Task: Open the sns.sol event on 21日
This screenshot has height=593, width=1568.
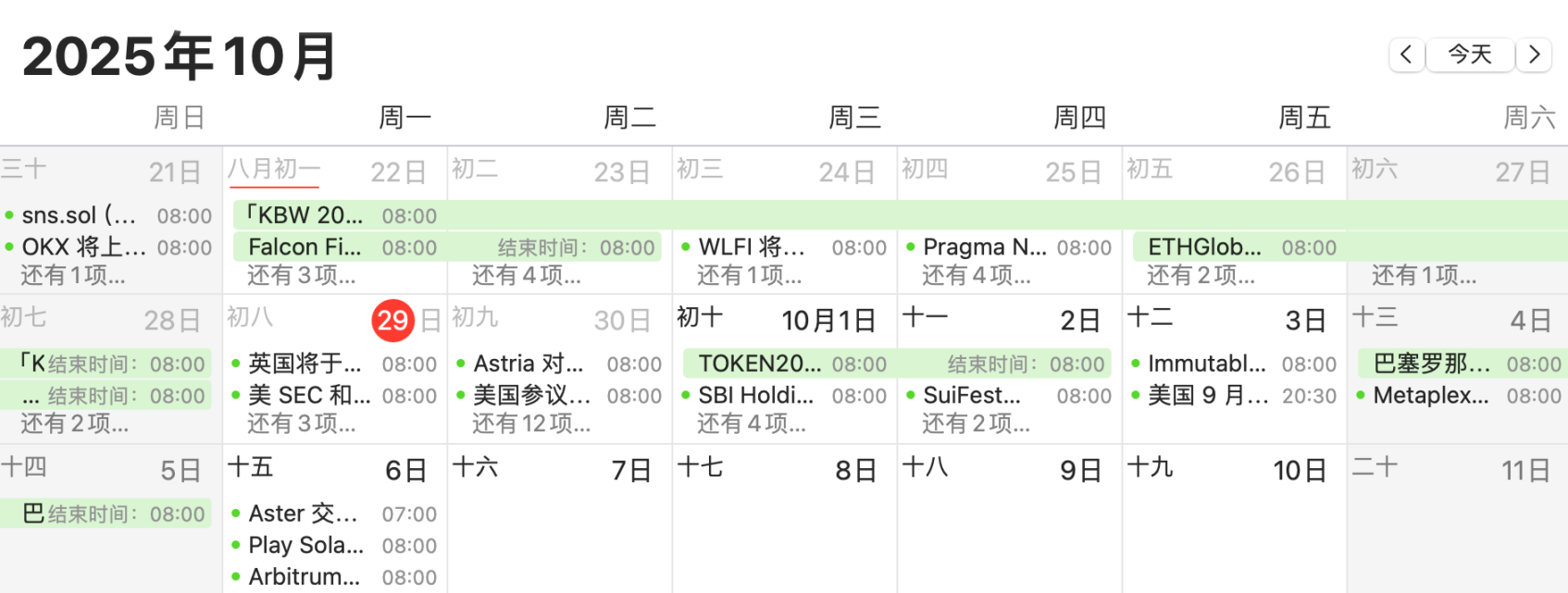Action: coord(108,216)
